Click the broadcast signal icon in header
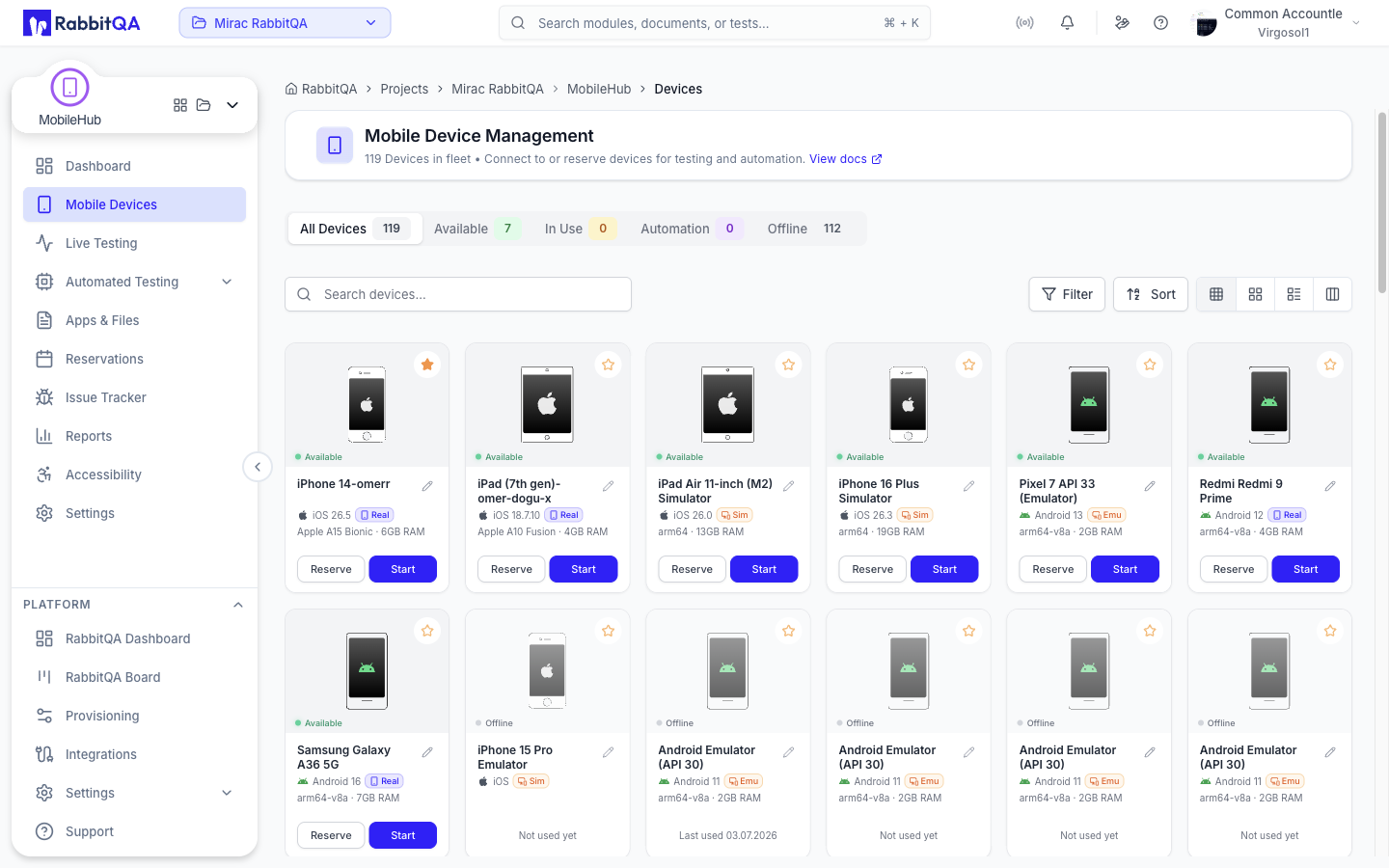1389x868 pixels. click(x=1024, y=23)
